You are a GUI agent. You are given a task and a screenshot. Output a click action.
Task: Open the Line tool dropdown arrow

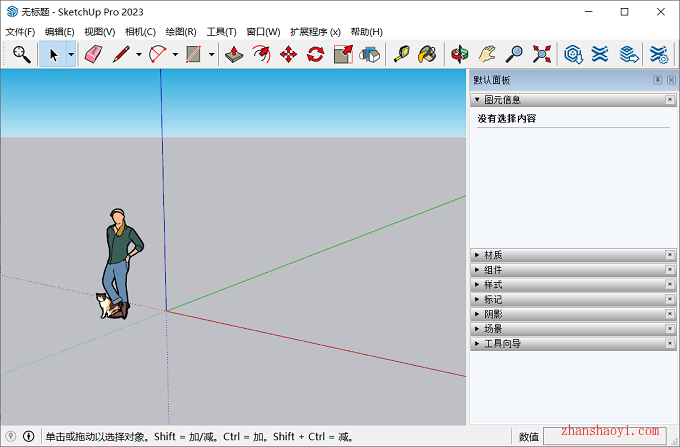(x=139, y=55)
